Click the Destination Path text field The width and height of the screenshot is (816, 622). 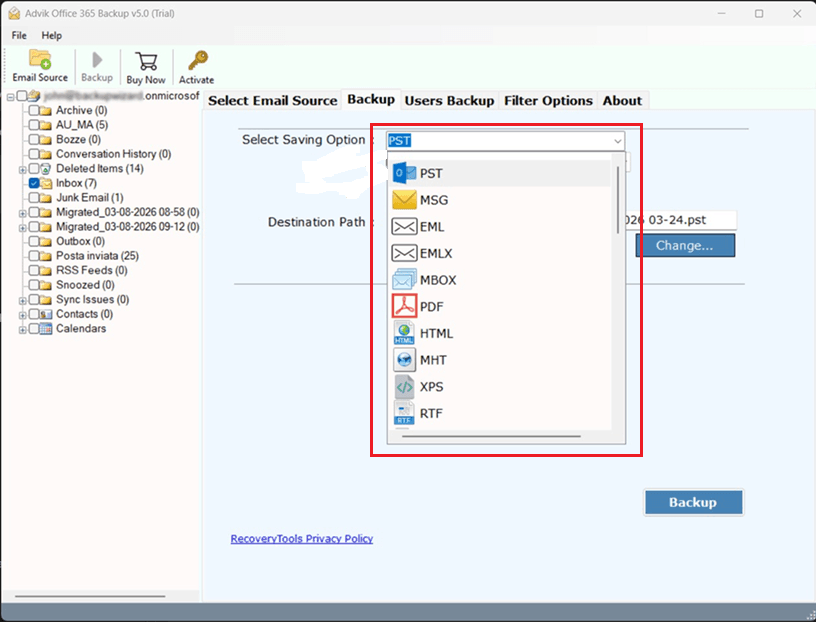[680, 220]
